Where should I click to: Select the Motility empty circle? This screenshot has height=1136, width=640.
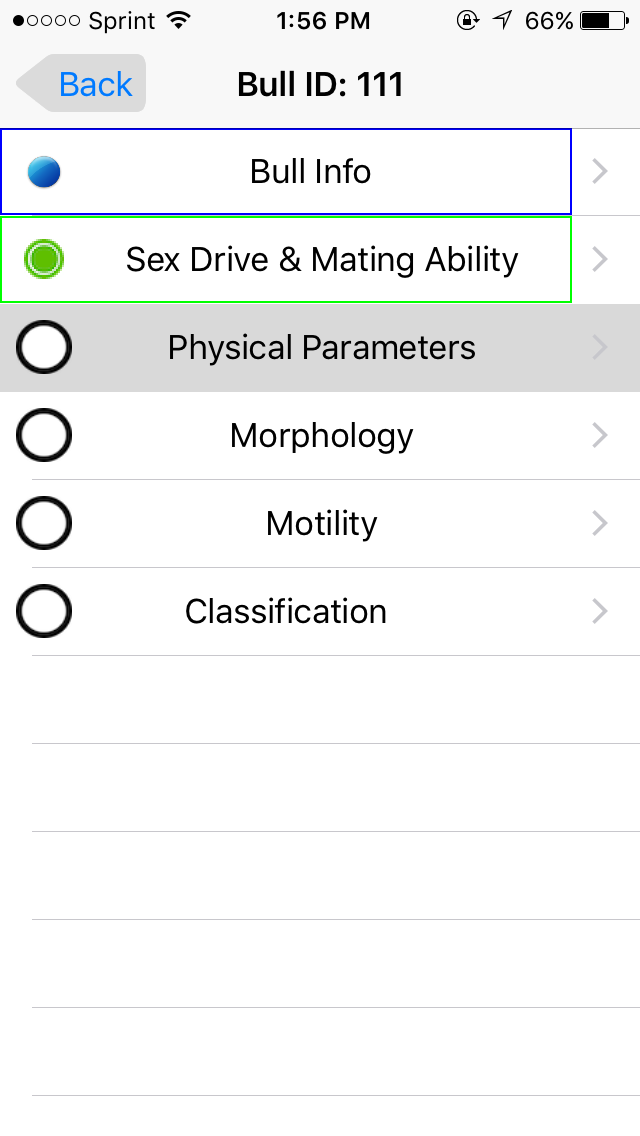click(x=44, y=524)
